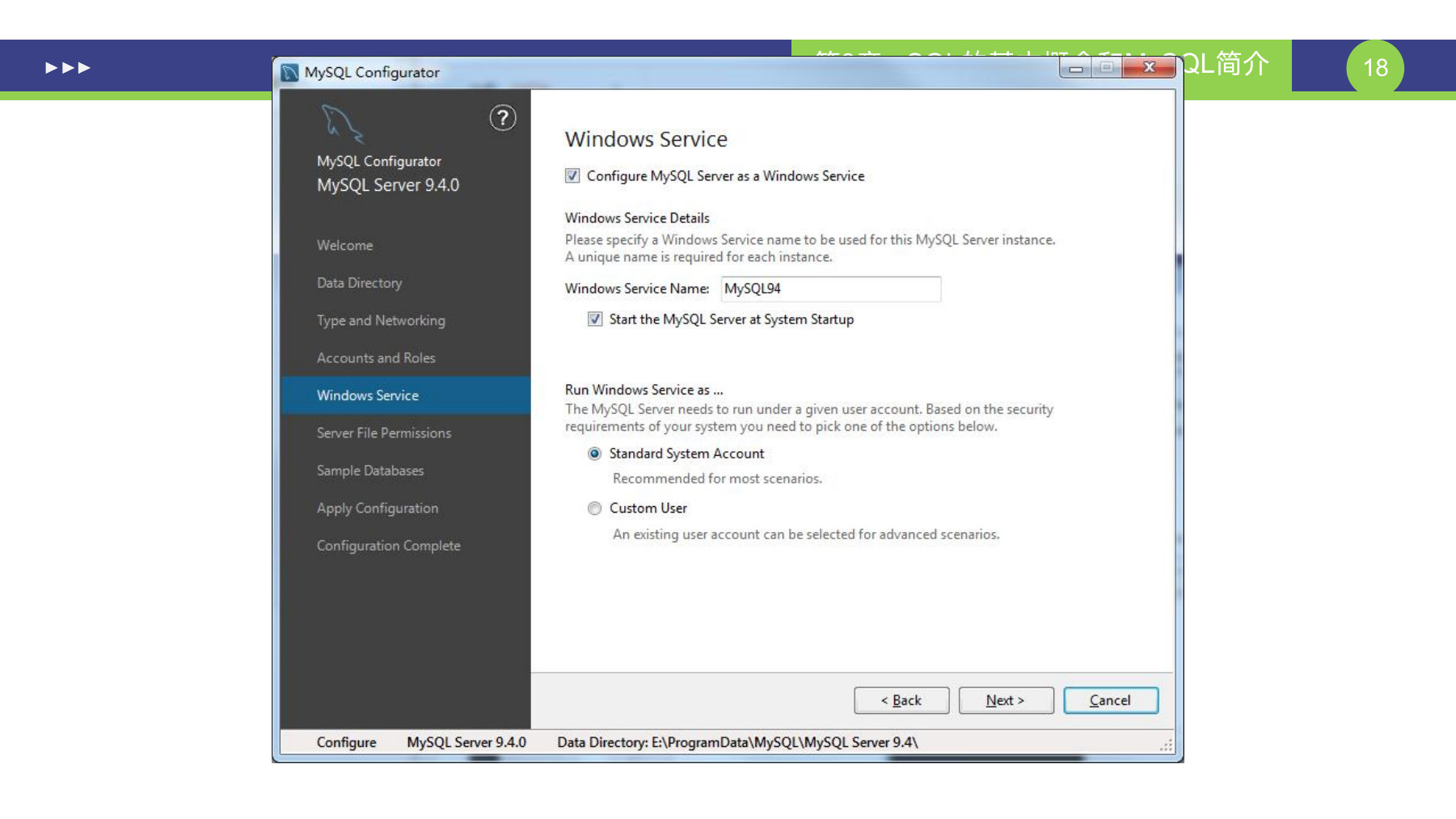The height and width of the screenshot is (819, 1456).
Task: Select the Custom User option
Action: coord(595,508)
